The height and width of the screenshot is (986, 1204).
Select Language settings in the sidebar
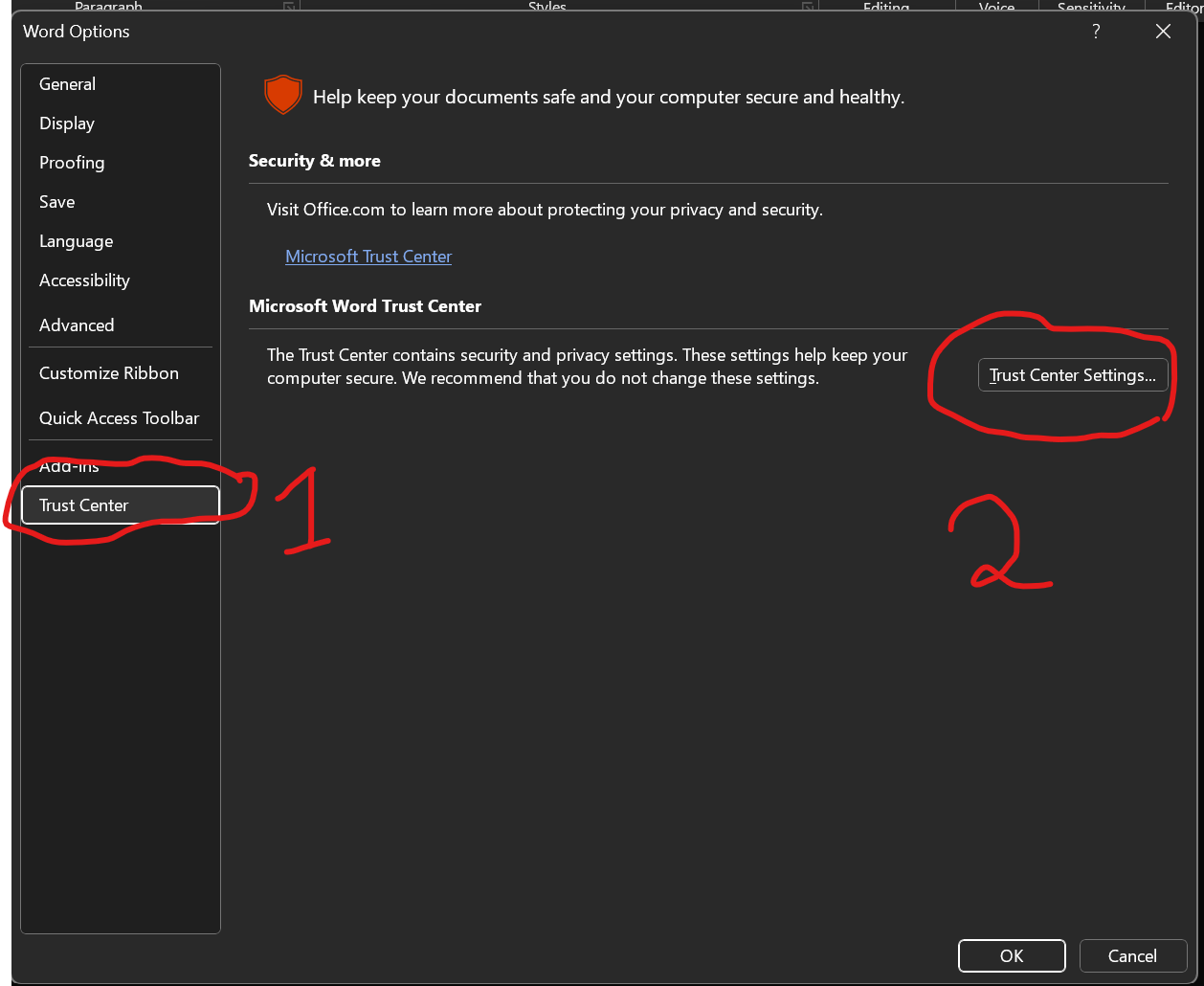coord(76,241)
